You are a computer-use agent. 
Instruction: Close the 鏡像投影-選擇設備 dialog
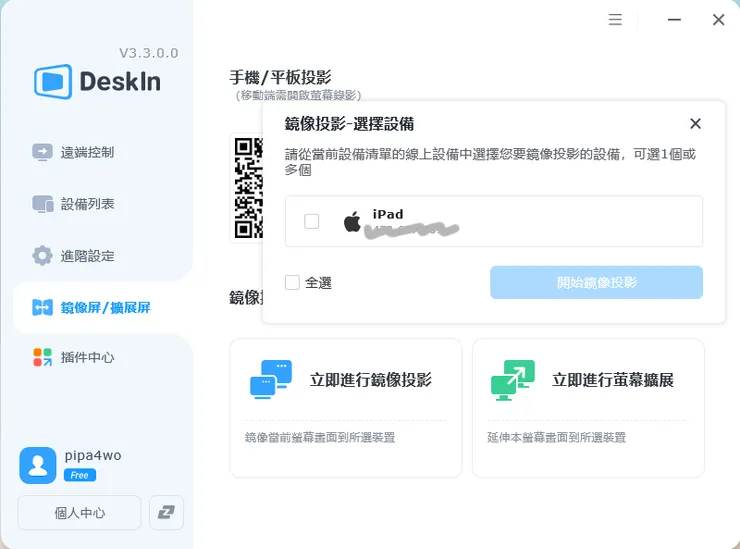pyautogui.click(x=695, y=124)
